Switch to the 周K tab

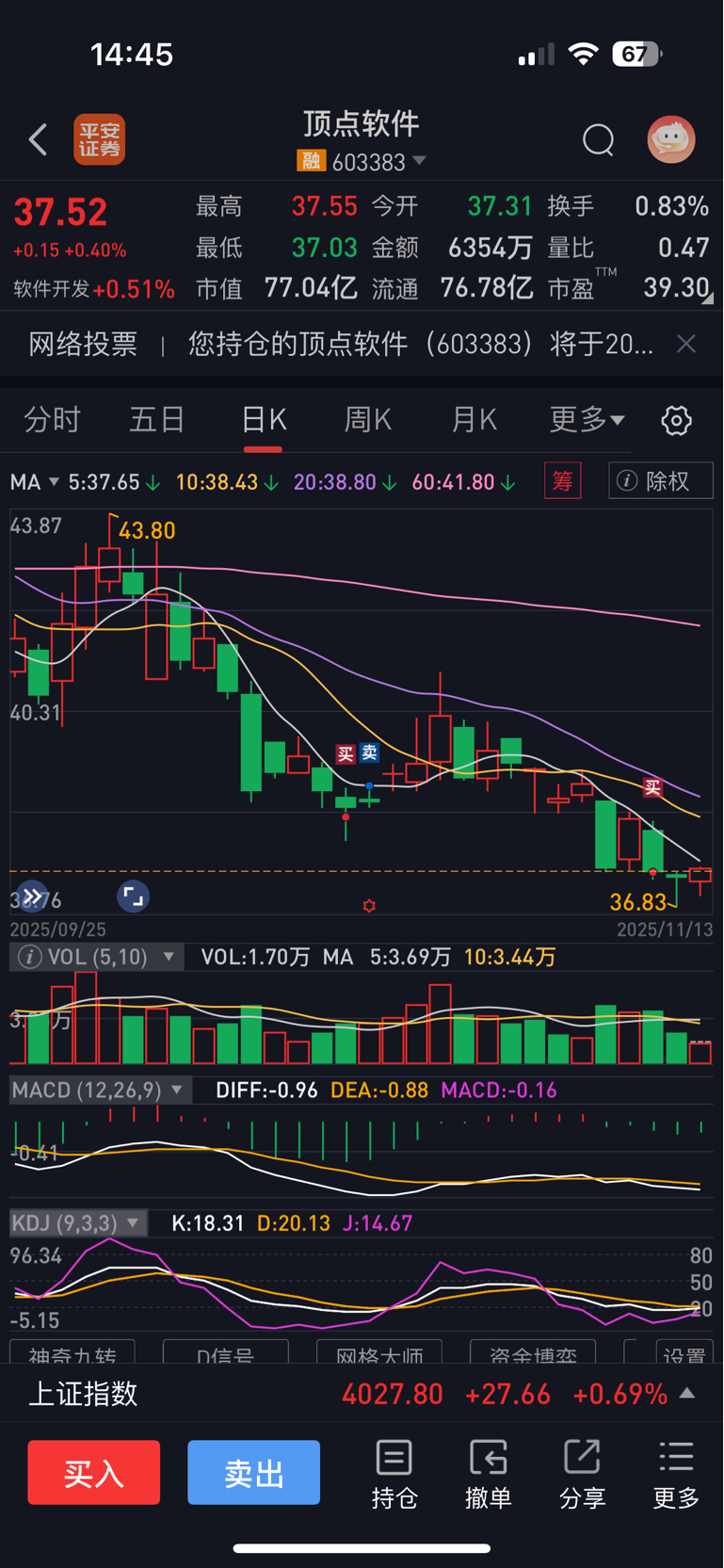(368, 420)
